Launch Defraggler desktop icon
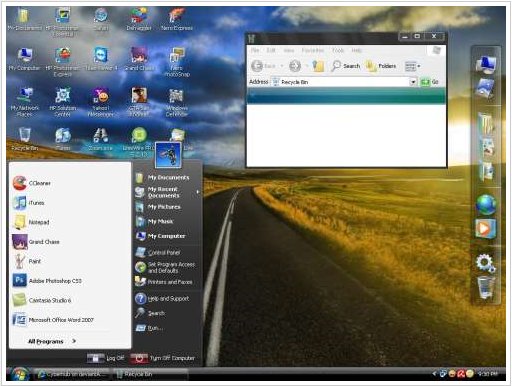Viewport: 512px width, 386px height. 139,19
